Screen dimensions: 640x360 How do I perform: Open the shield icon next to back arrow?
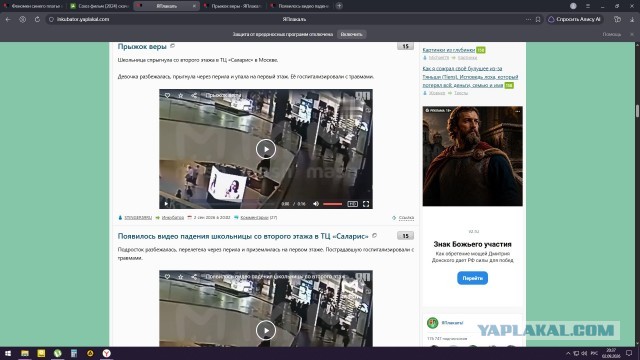tap(22, 19)
